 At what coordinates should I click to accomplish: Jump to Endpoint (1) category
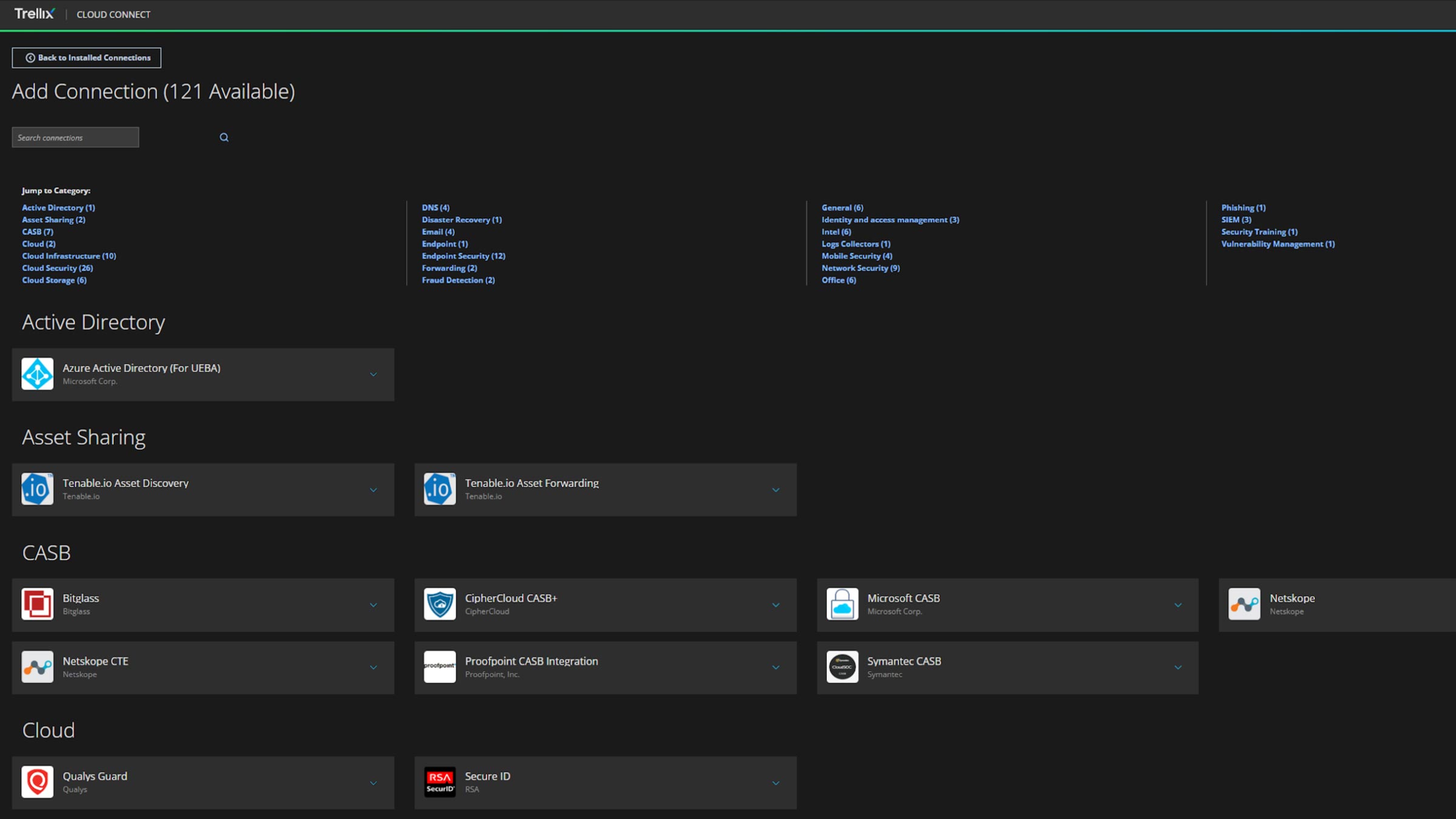tap(445, 244)
